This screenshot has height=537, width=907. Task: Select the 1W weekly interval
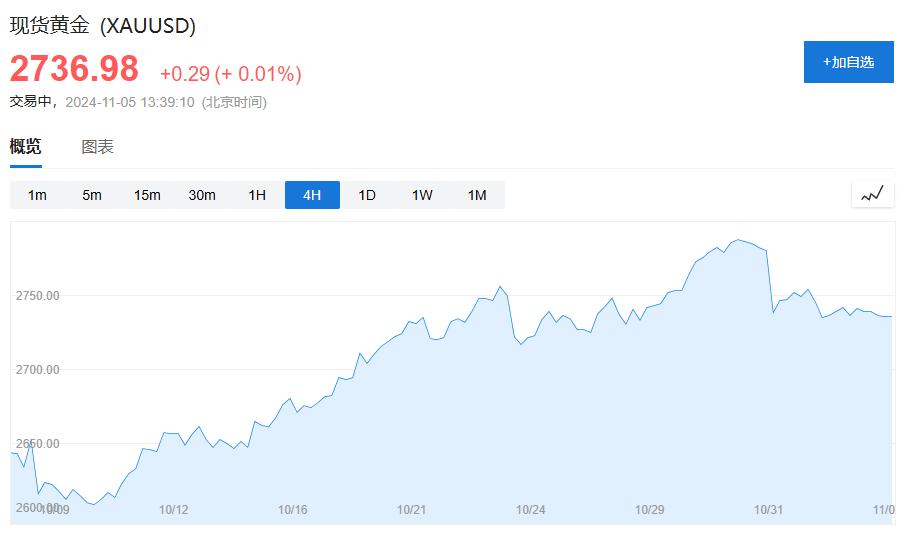coord(422,195)
